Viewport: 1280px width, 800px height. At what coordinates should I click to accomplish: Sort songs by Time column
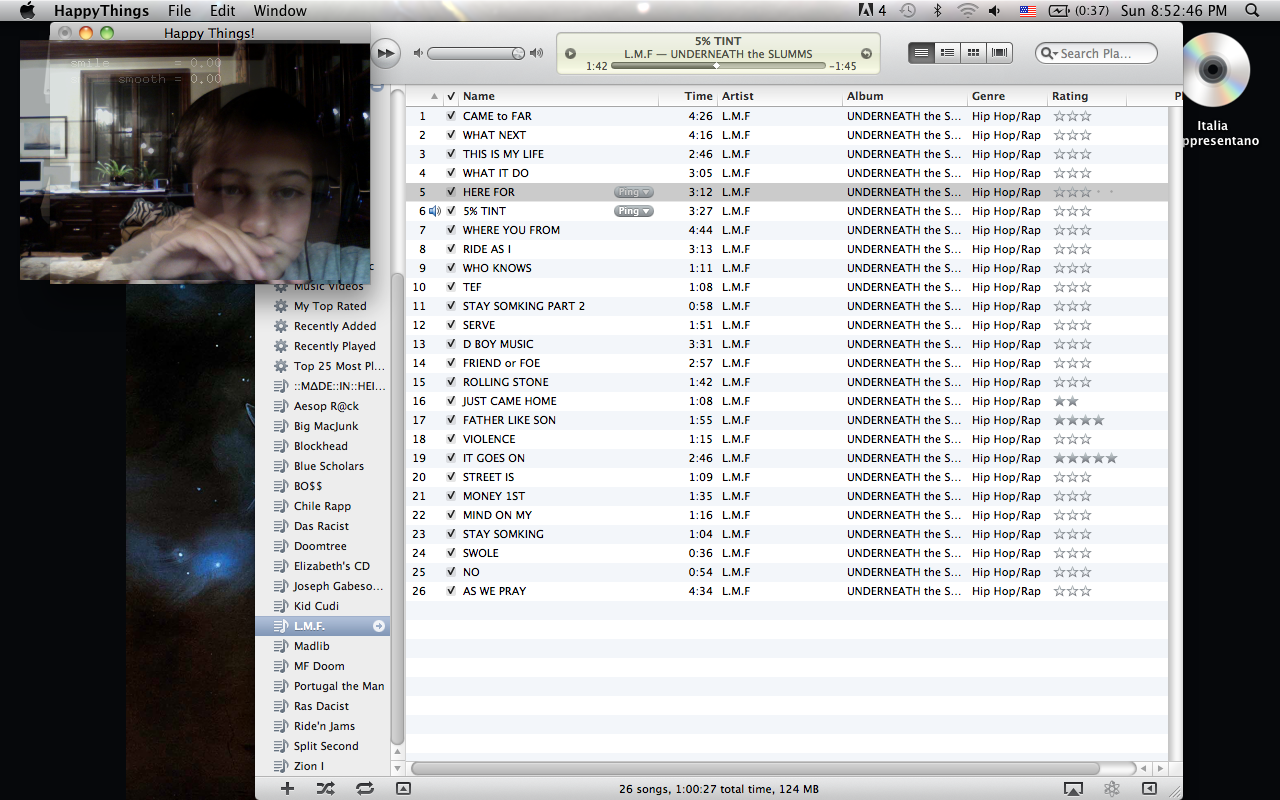tap(687, 96)
